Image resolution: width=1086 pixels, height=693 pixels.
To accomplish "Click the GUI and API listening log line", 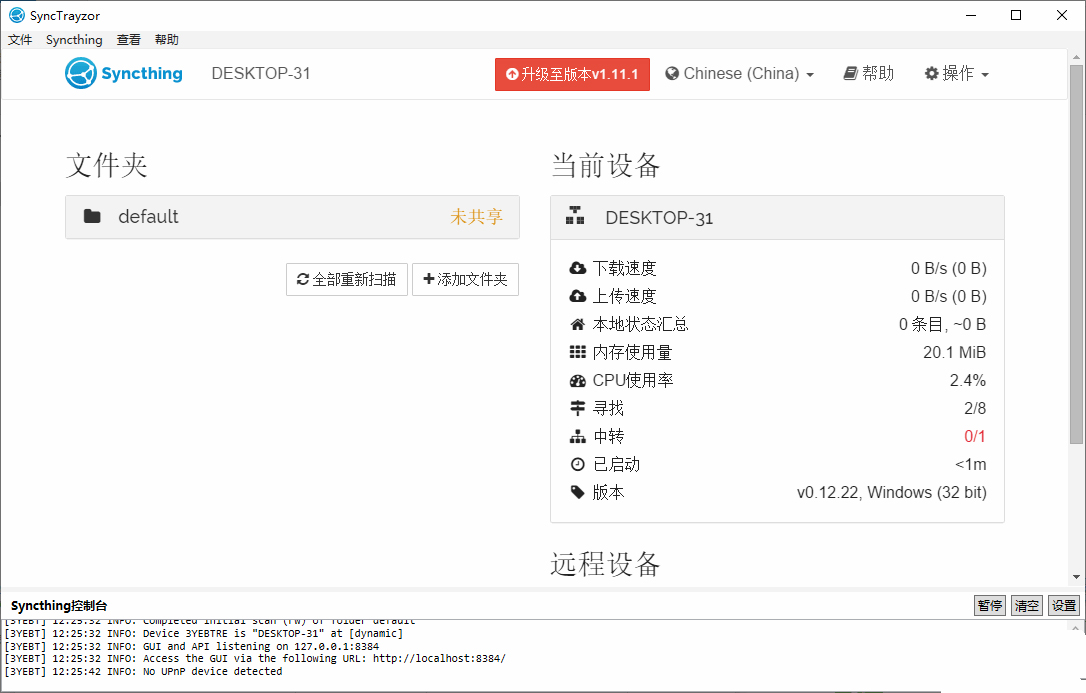I will point(191,646).
